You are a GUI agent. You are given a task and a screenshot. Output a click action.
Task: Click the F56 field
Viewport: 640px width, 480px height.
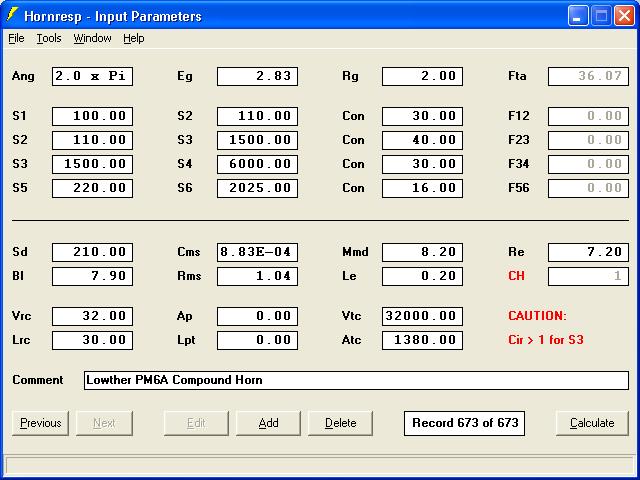point(588,189)
